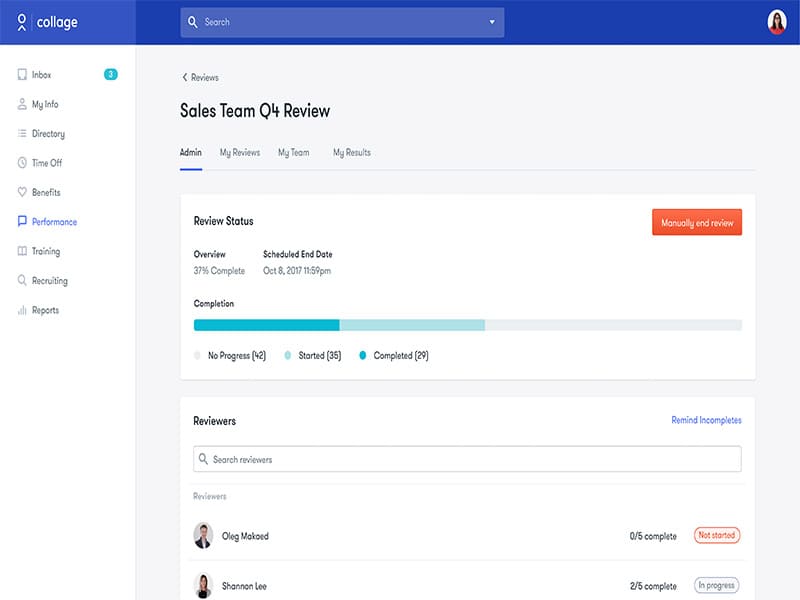This screenshot has height=600, width=800.
Task: Open Recruiting magnifier icon in sidebar
Action: 22,281
